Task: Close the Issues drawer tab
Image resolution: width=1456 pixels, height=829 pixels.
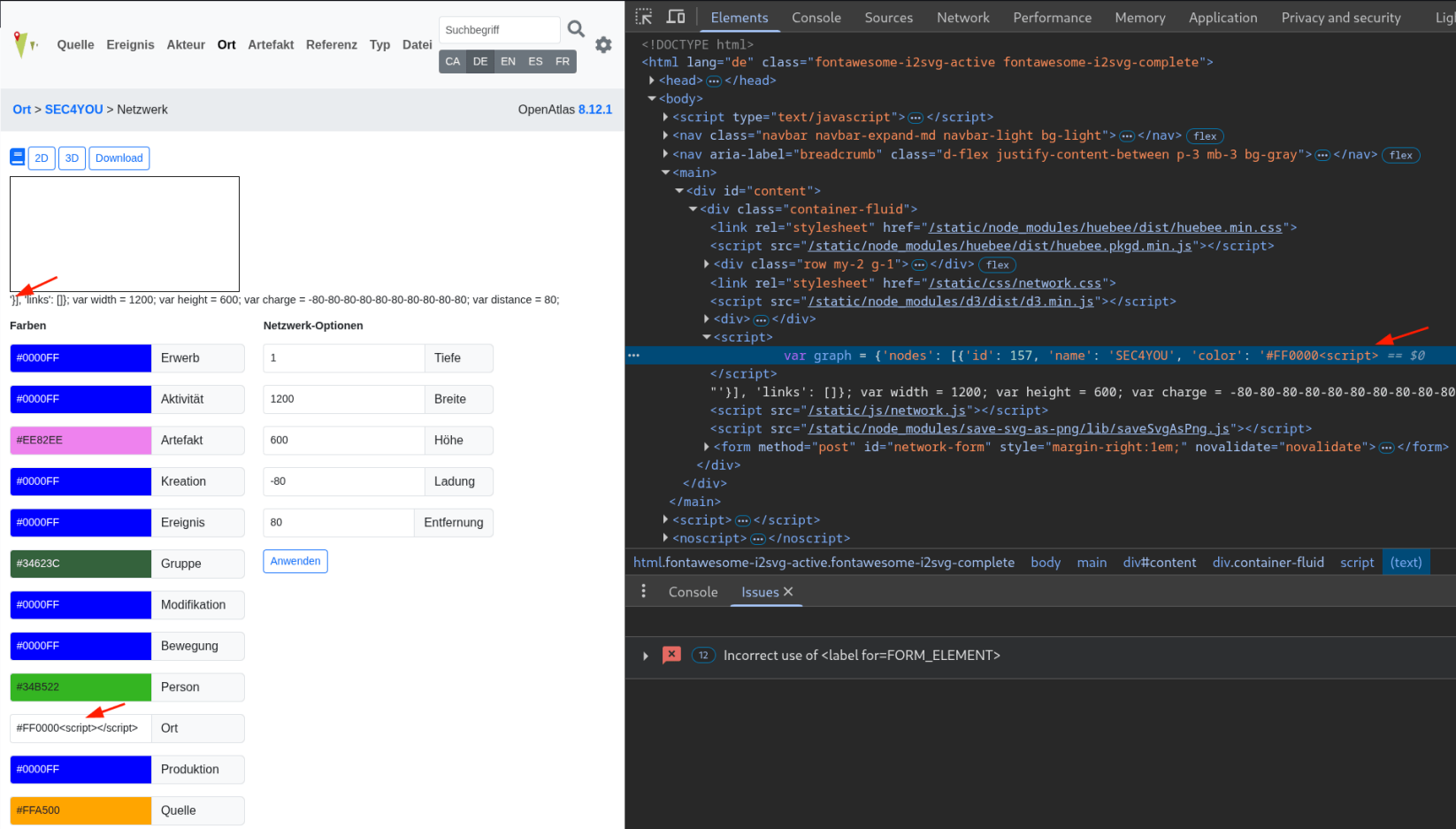Action: pos(788,592)
